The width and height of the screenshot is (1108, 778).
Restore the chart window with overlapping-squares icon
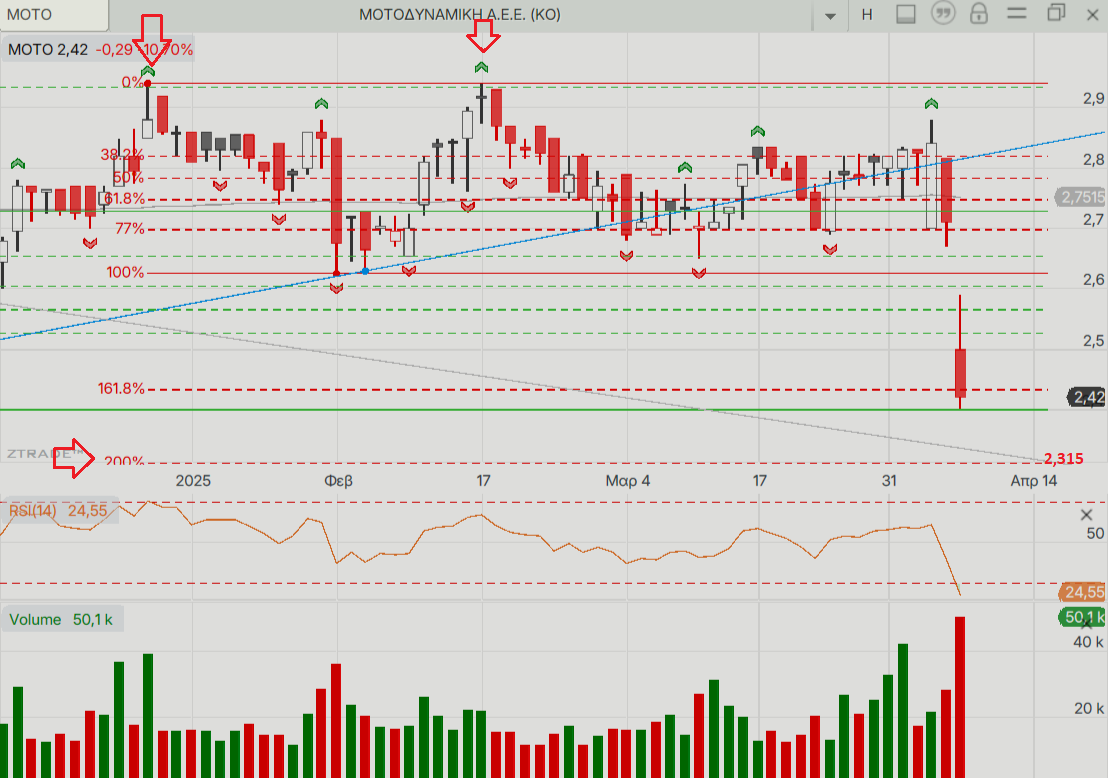pyautogui.click(x=1056, y=13)
